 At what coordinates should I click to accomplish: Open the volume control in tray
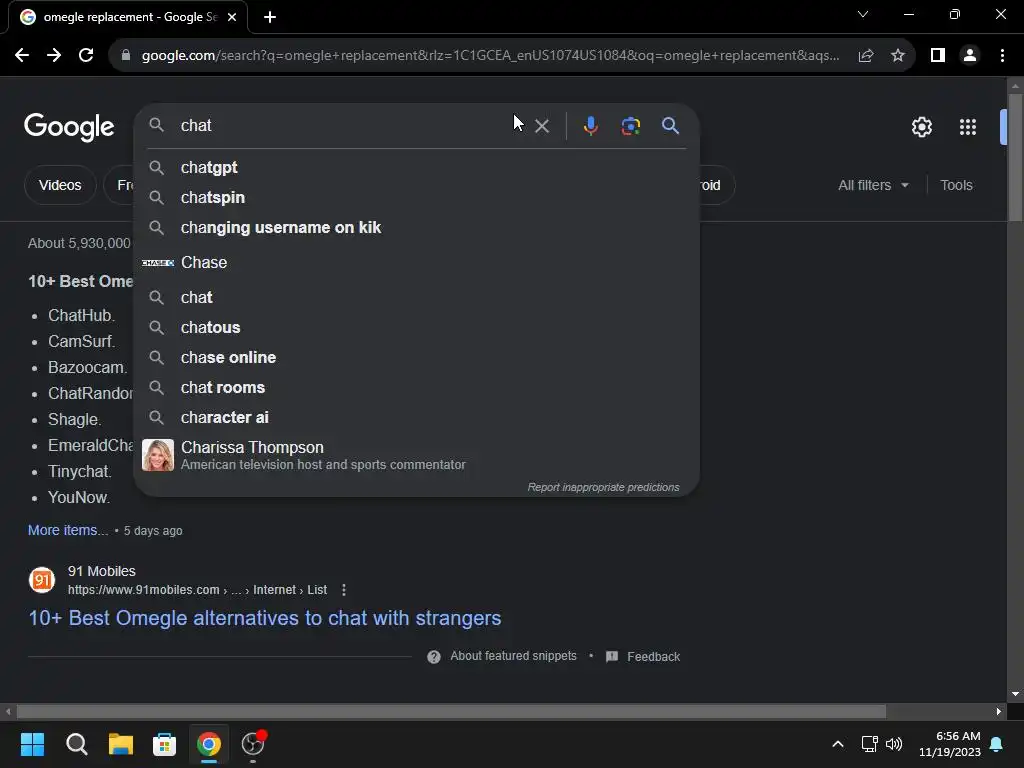click(x=893, y=744)
